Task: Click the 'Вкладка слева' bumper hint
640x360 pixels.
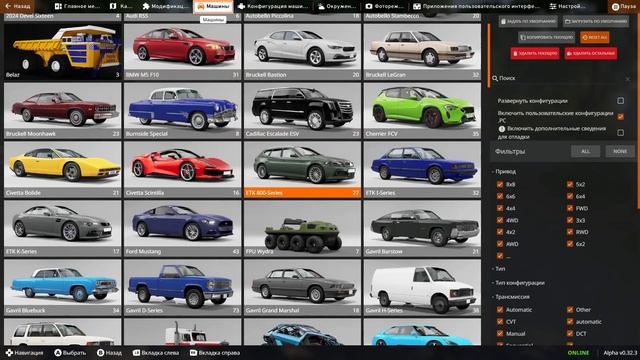Action: (156, 353)
